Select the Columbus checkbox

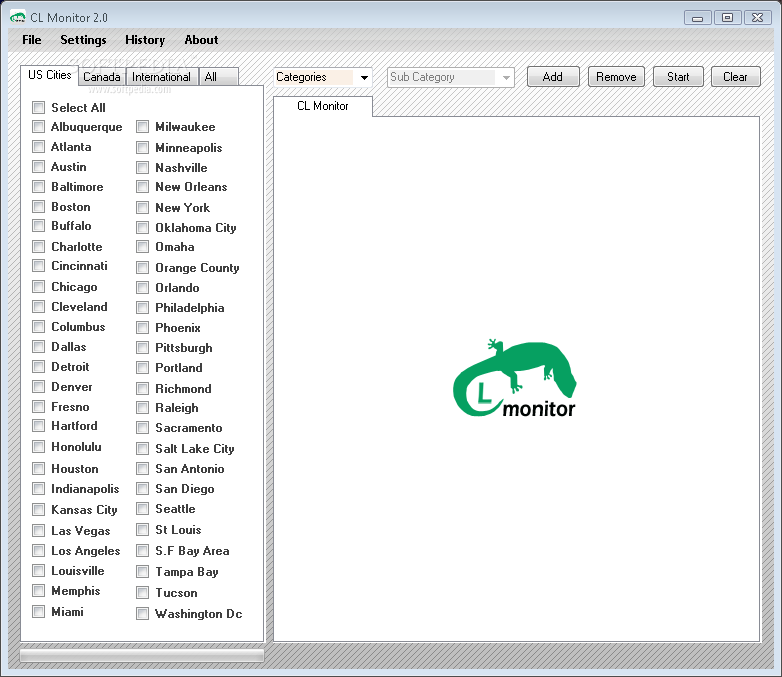(38, 327)
